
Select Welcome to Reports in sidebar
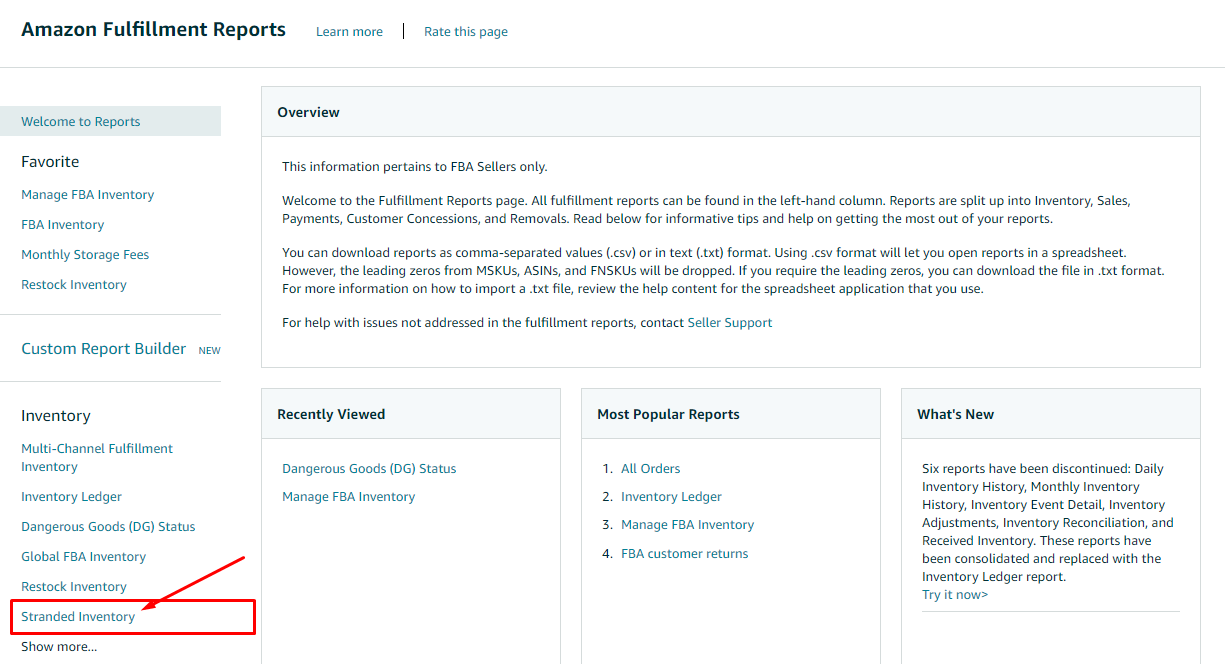point(110,121)
